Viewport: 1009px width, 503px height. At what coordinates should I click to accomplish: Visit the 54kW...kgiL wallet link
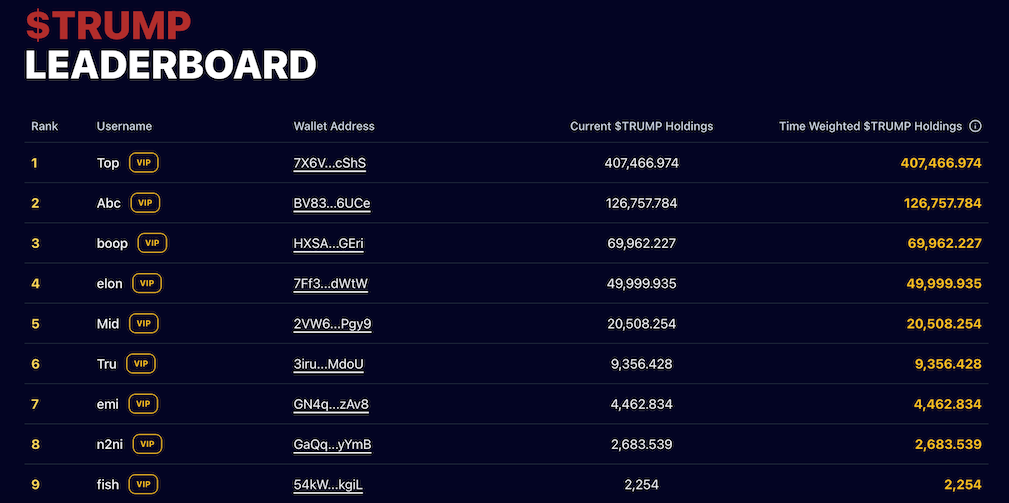[x=328, y=485]
